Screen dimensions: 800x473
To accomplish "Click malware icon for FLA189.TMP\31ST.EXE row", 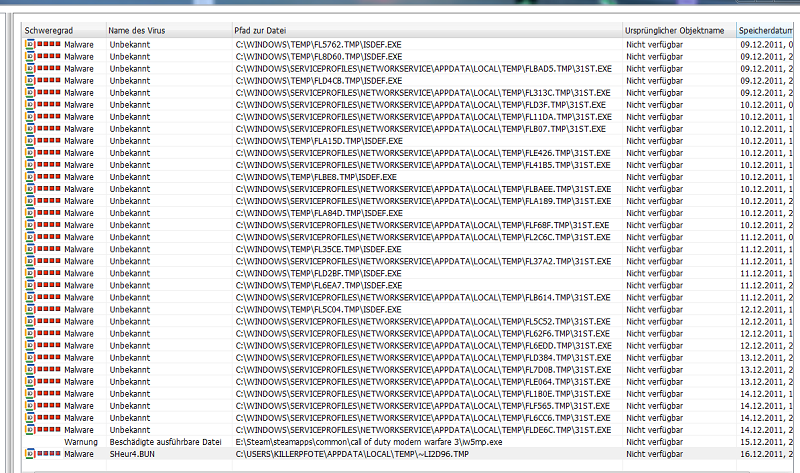I will 30,201.
